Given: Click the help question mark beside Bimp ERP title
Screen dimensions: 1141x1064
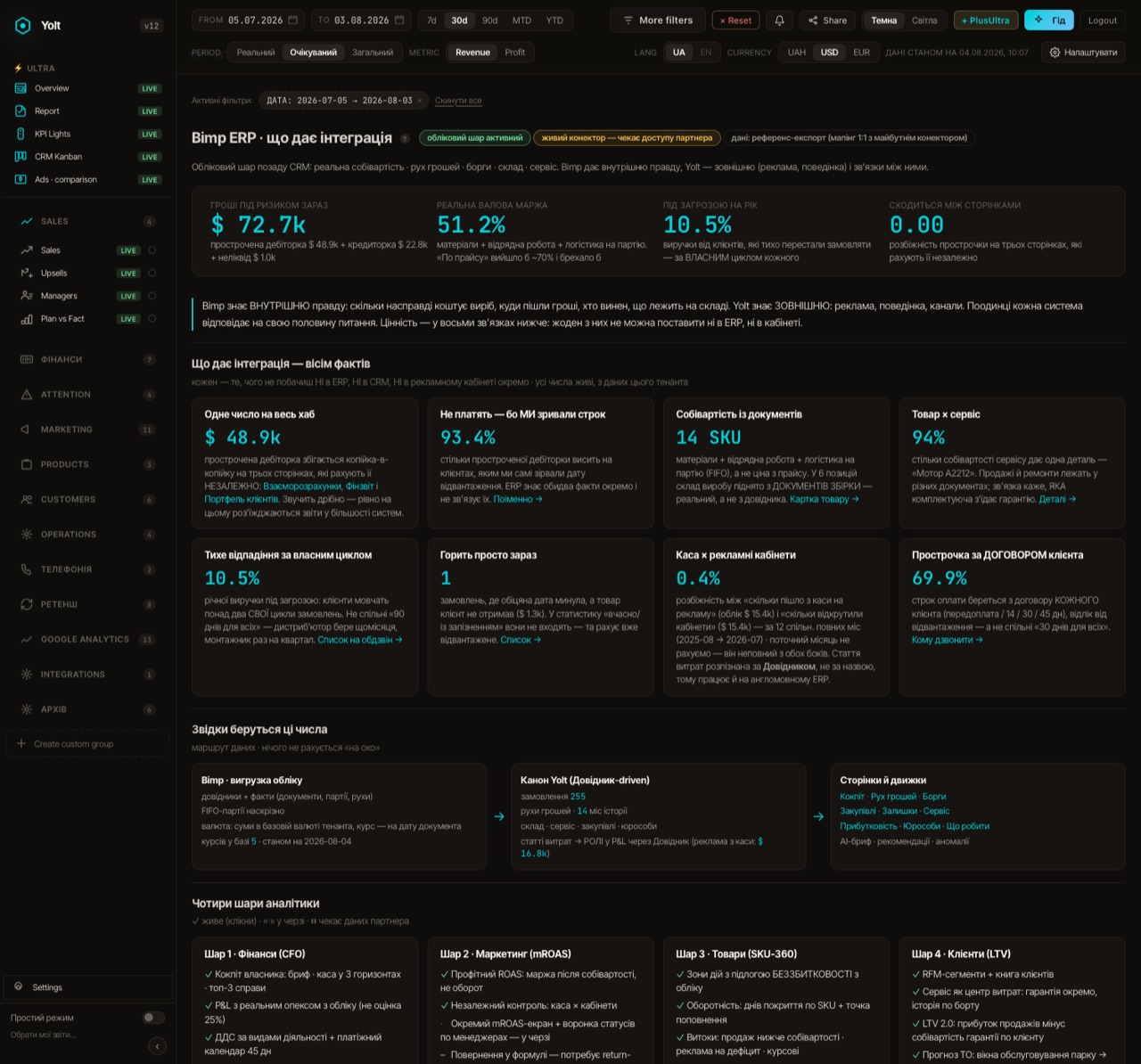Looking at the screenshot, I should 405,138.
